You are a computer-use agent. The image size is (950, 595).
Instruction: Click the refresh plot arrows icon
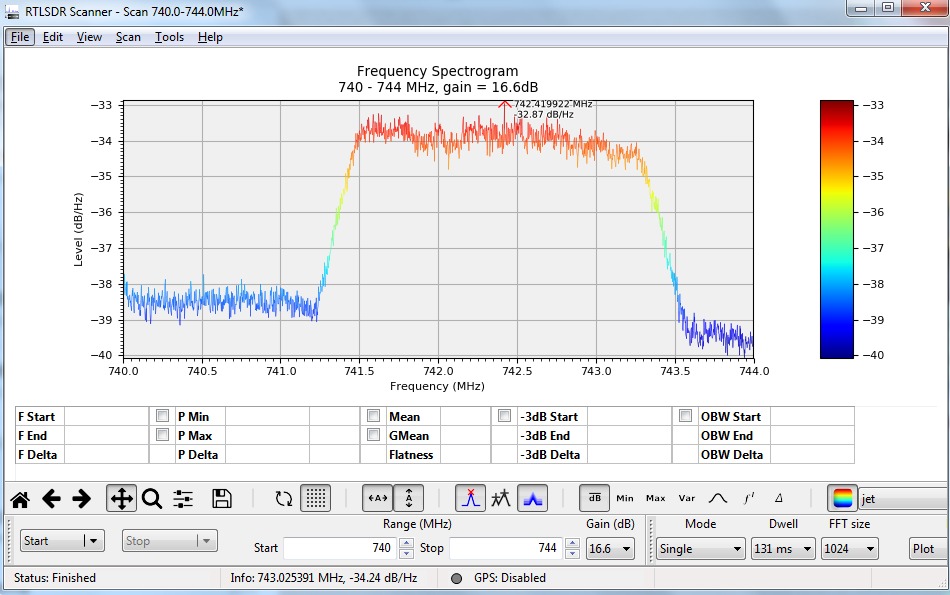click(x=283, y=499)
